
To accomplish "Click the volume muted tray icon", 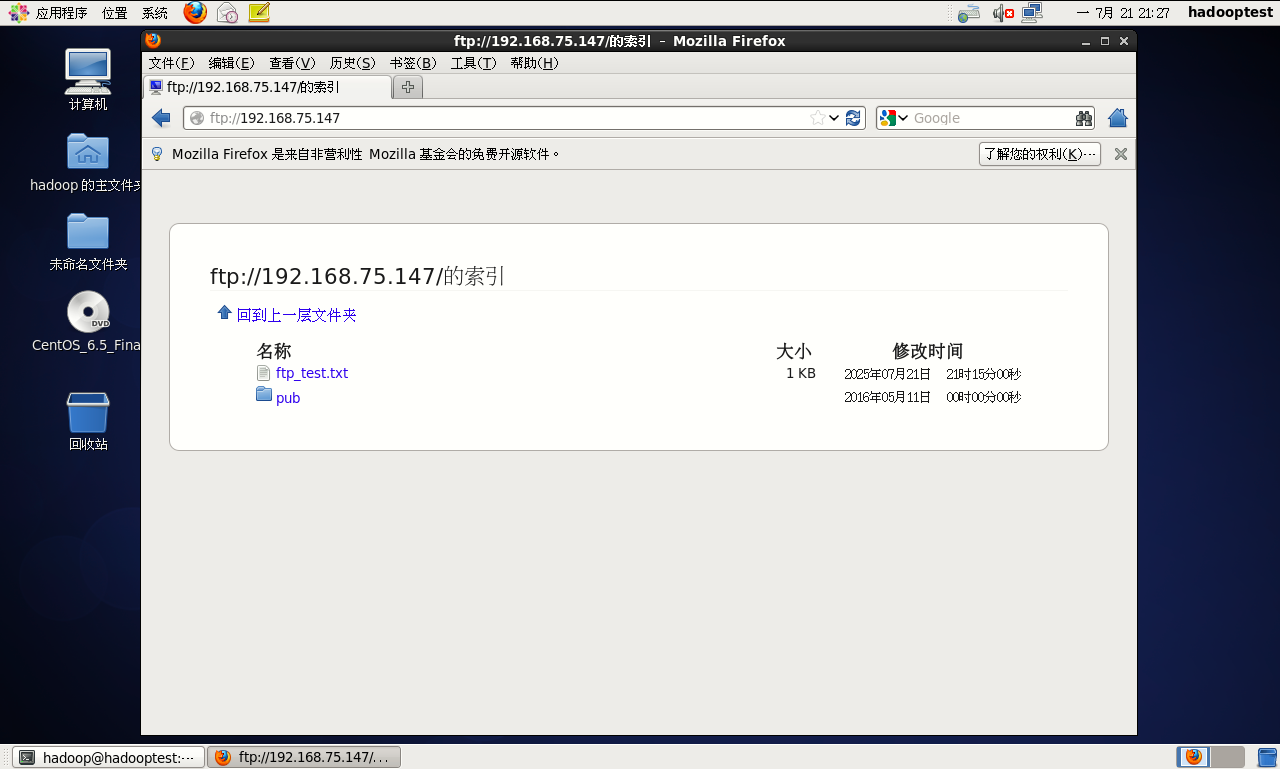I will point(1003,13).
